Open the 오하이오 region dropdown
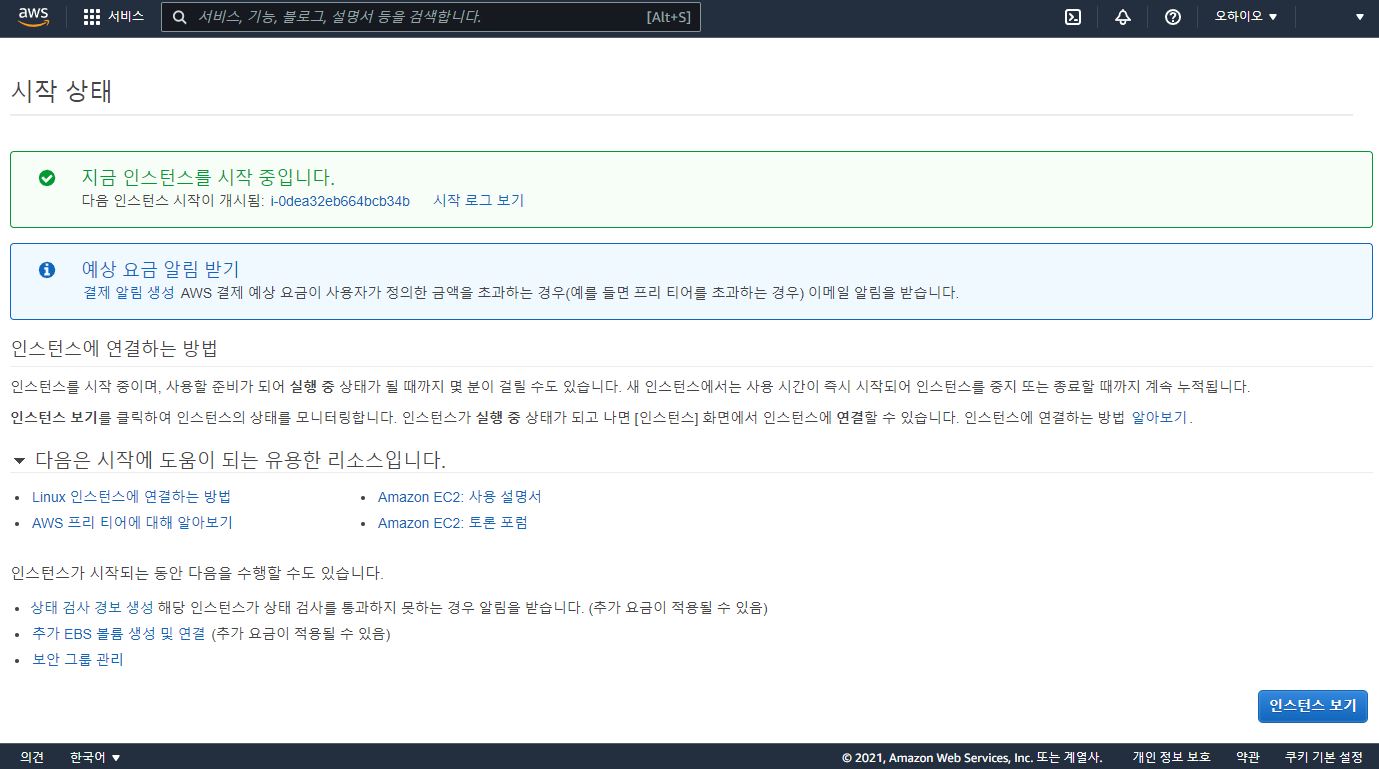The width and height of the screenshot is (1379, 769). point(1246,17)
